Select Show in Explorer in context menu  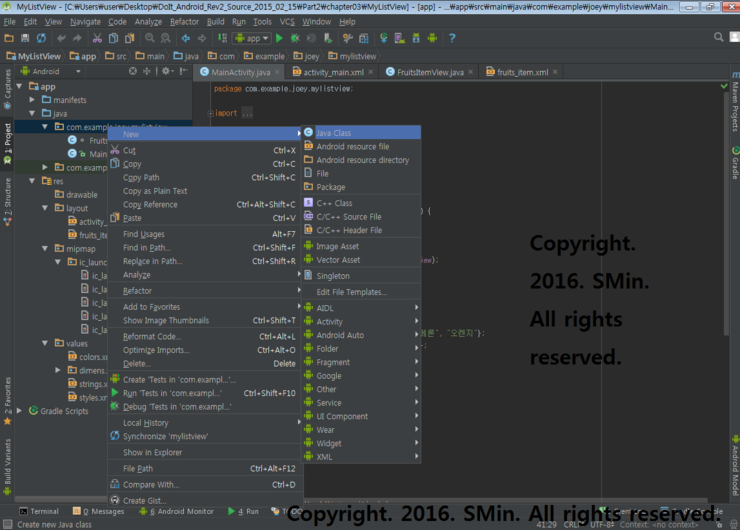coord(205,452)
